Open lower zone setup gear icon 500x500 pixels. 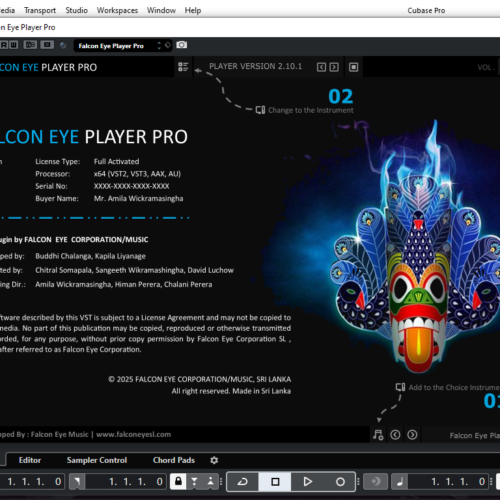tap(214, 460)
